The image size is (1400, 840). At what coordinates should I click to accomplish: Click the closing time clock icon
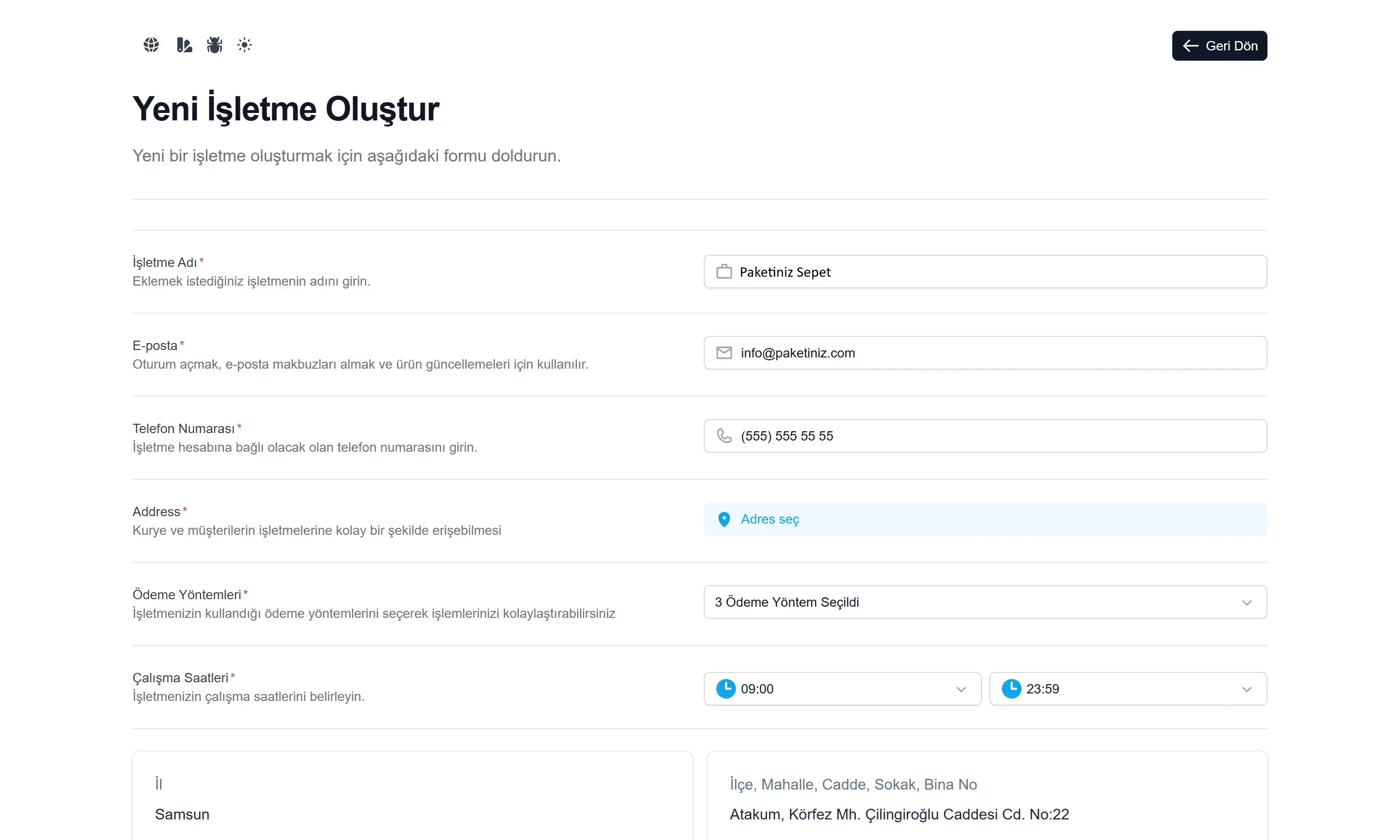click(x=1011, y=688)
